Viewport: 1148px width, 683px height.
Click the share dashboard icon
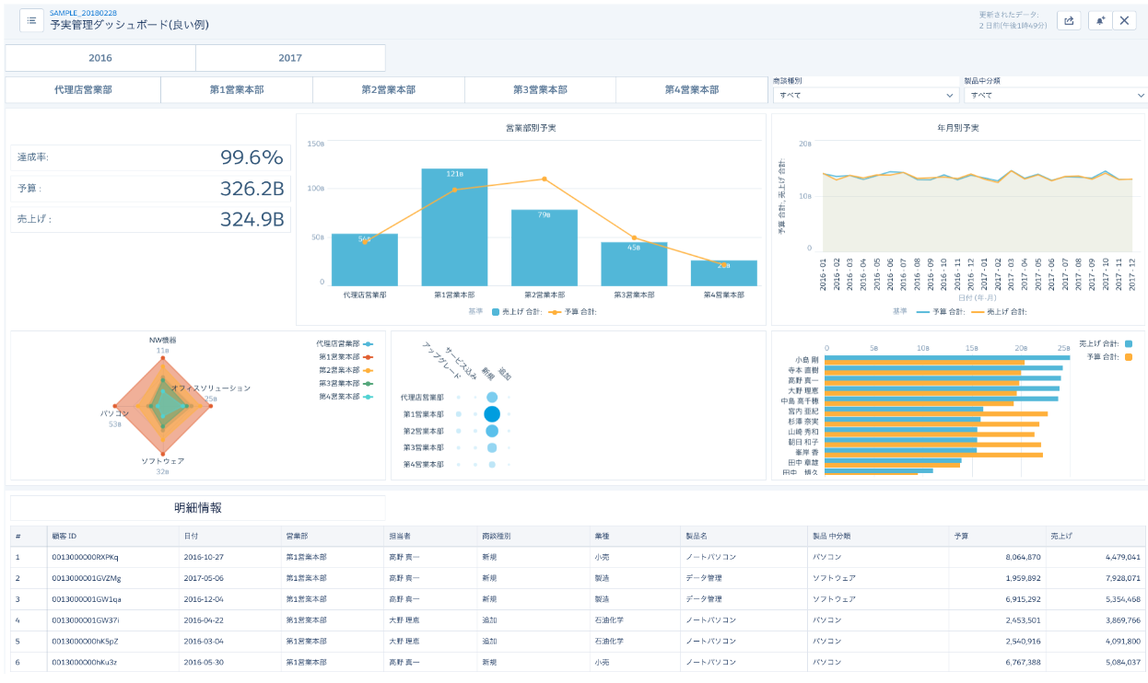point(1069,20)
